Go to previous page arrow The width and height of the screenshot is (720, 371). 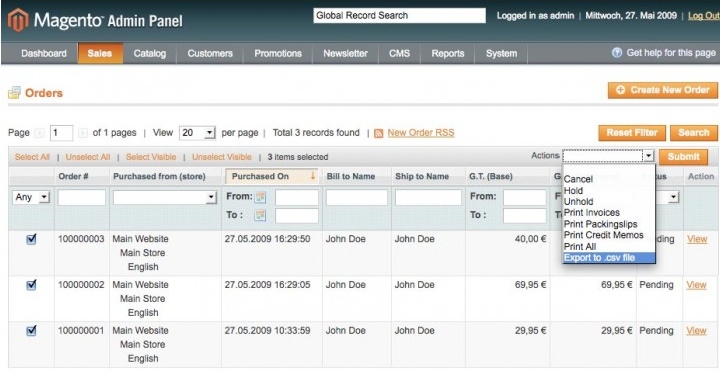[x=40, y=133]
